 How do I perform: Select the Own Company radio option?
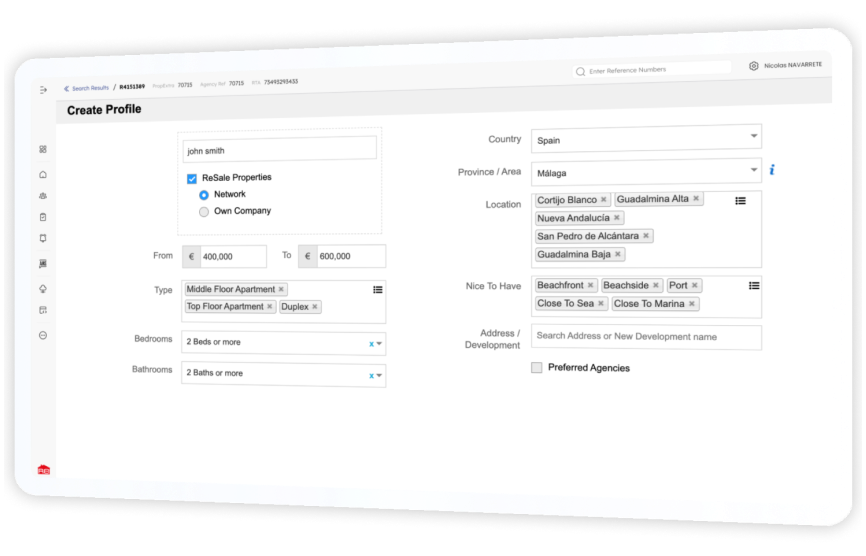click(x=204, y=211)
